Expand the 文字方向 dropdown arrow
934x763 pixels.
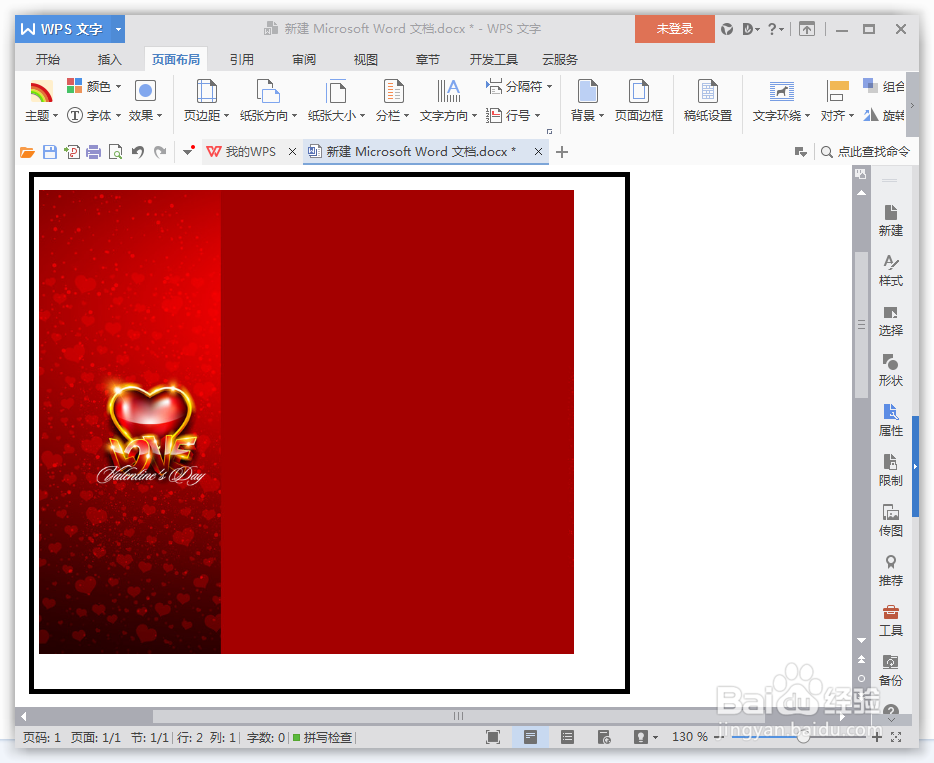coord(474,115)
